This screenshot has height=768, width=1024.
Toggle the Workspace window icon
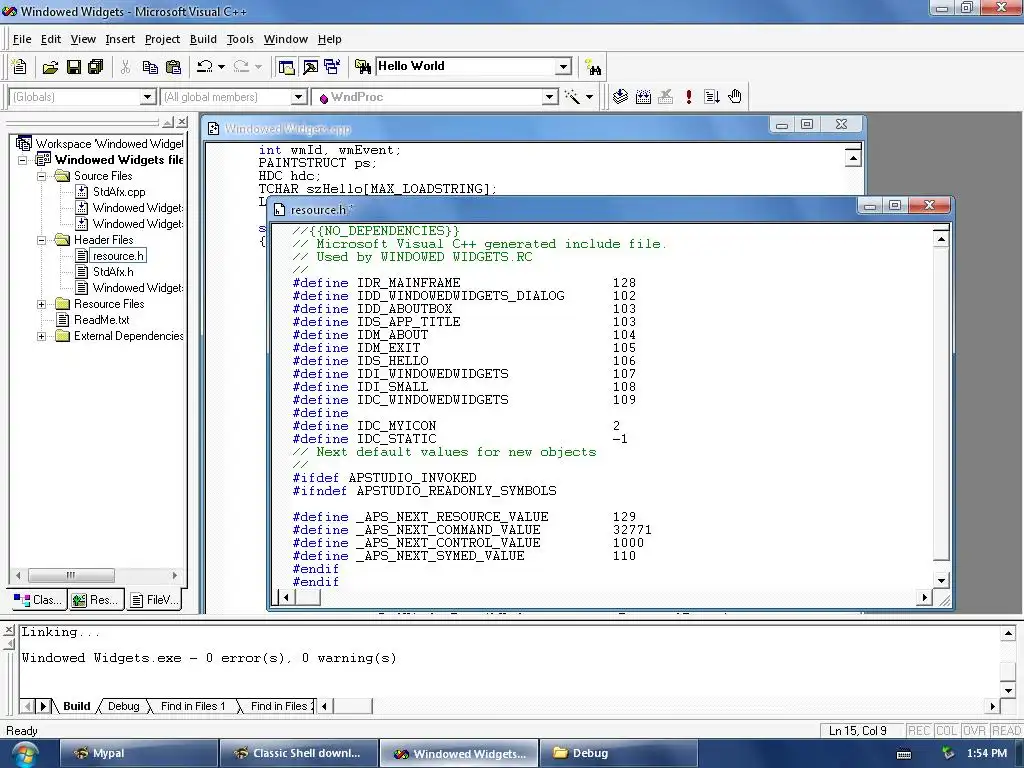[x=286, y=67]
